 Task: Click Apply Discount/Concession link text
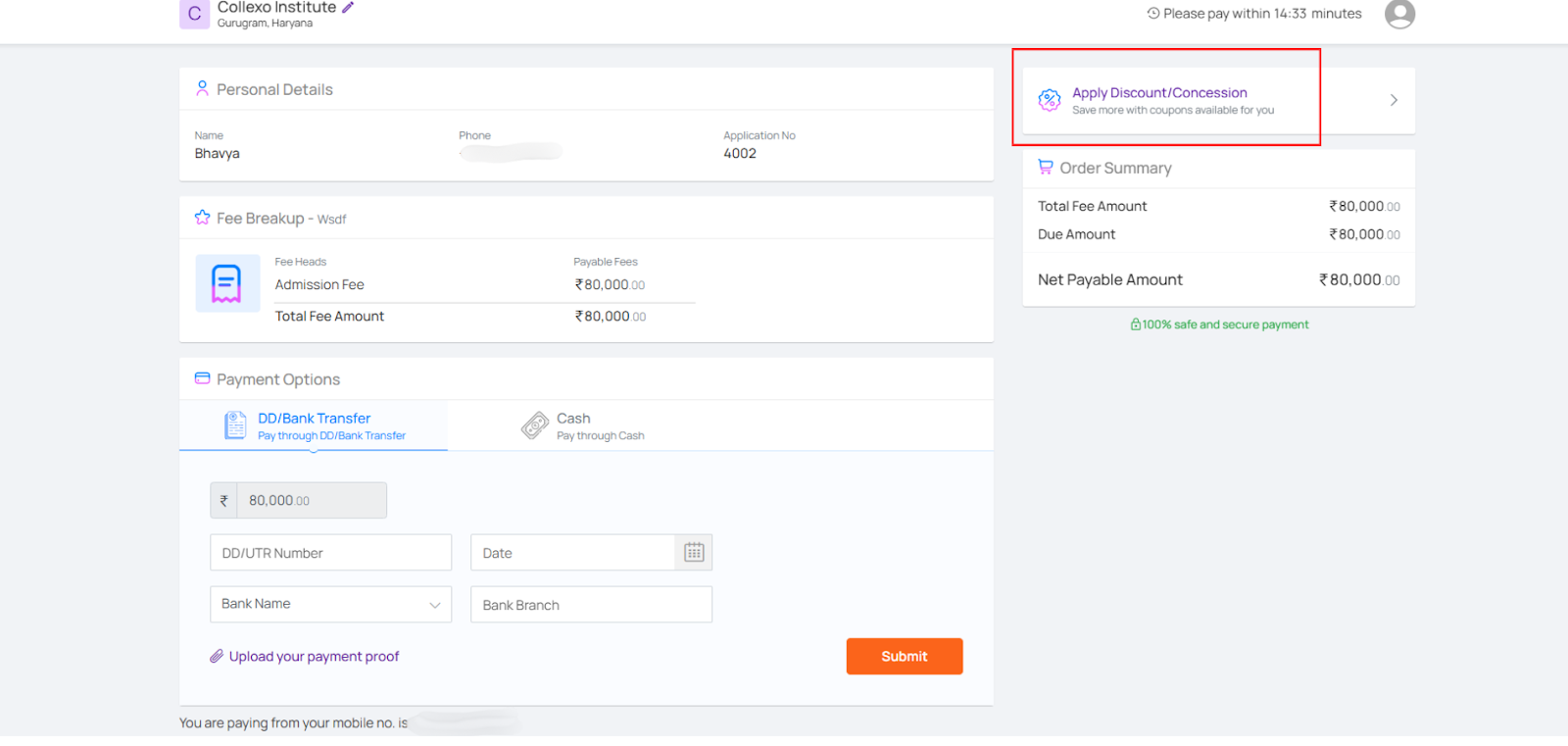1159,93
